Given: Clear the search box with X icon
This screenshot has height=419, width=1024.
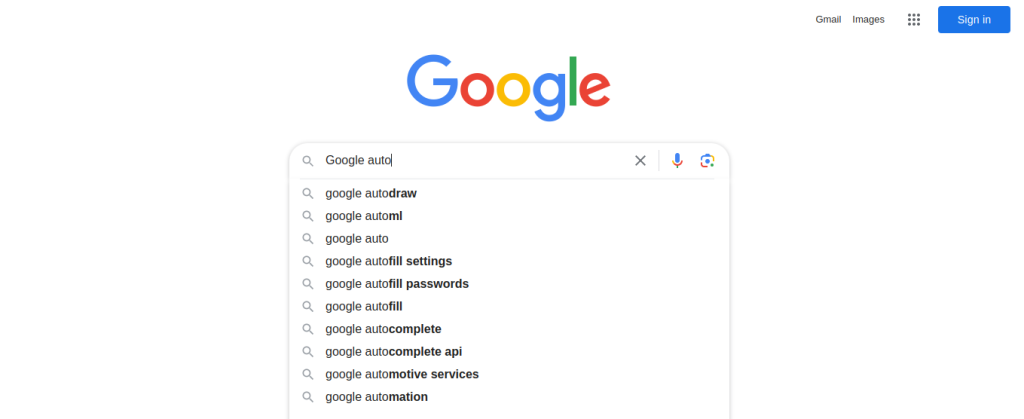Looking at the screenshot, I should (x=640, y=161).
